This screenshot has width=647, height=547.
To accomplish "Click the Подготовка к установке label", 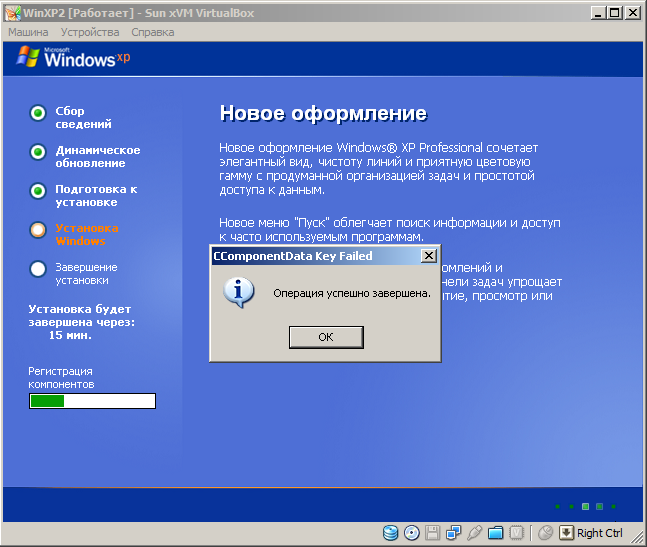I will click(x=96, y=196).
